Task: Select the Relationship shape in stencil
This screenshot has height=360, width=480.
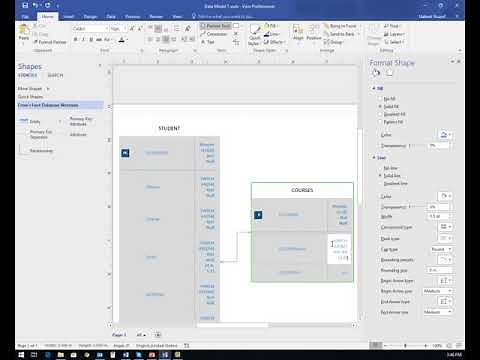Action: (37, 151)
